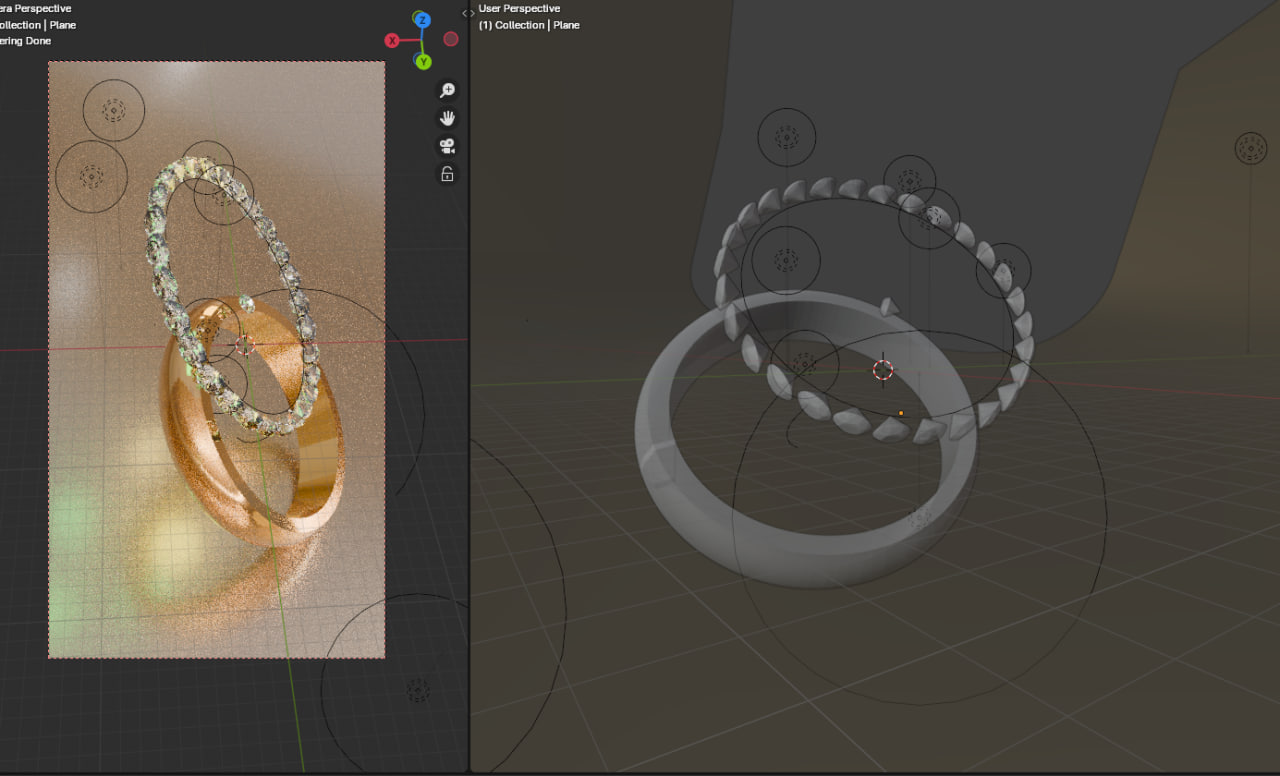Select the light at far right of viewport
This screenshot has height=776, width=1280.
tap(1250, 148)
